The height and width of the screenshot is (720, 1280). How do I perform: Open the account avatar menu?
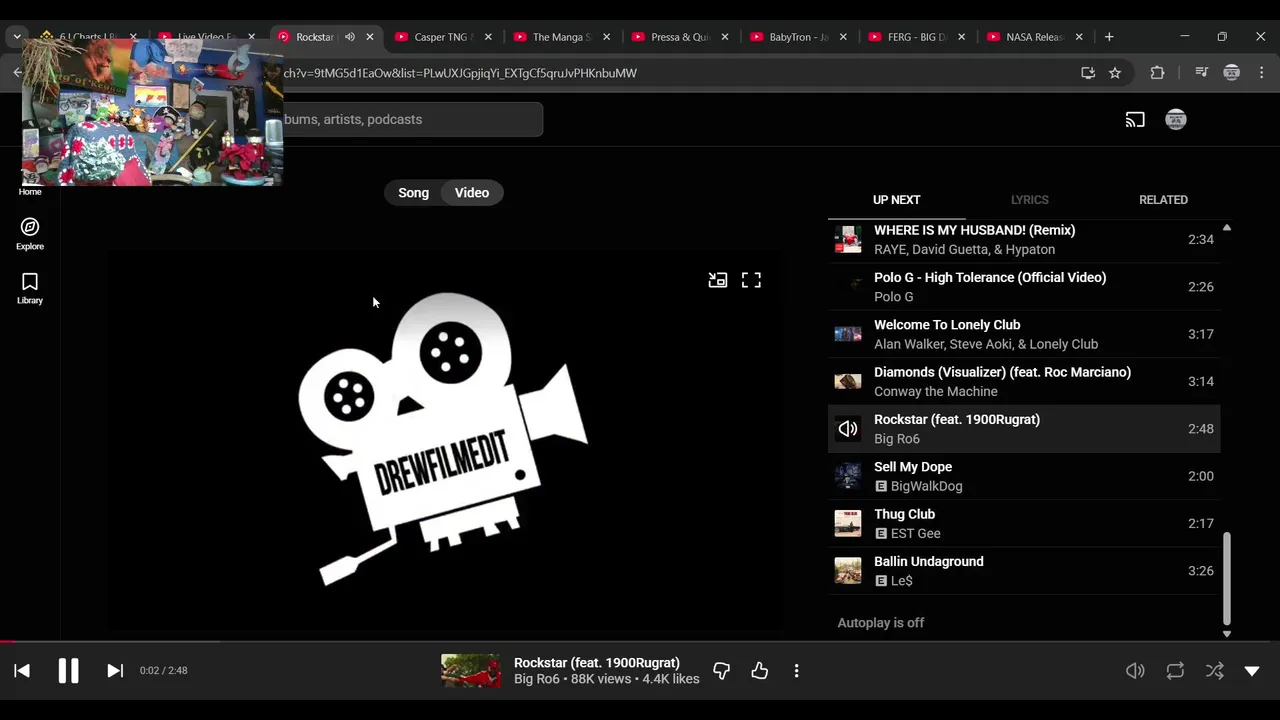coord(1176,120)
